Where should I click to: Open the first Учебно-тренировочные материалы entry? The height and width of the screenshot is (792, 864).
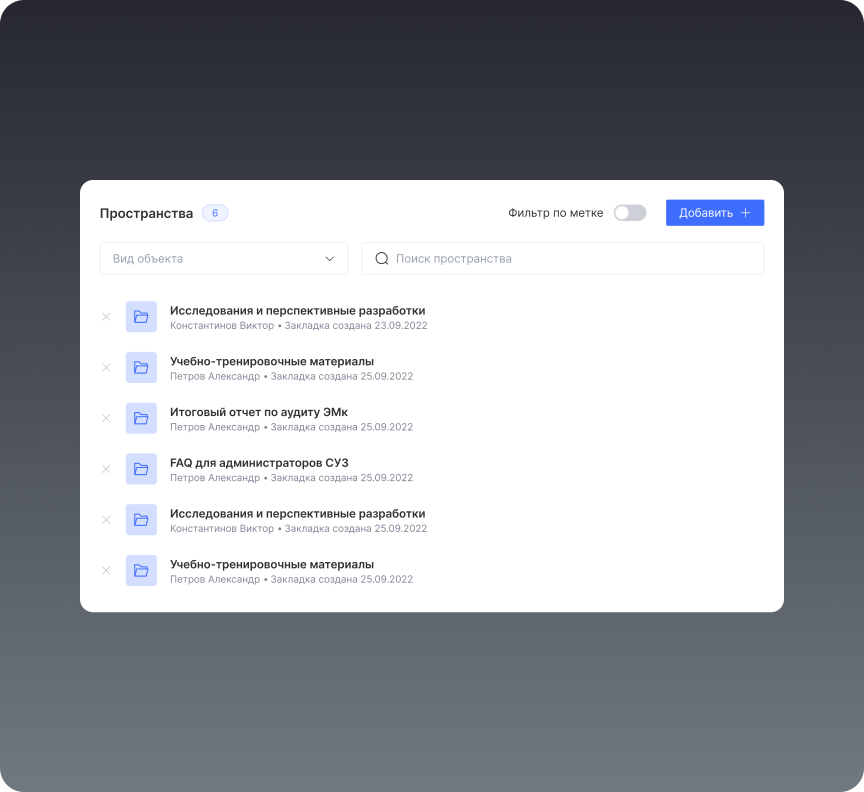pos(271,361)
